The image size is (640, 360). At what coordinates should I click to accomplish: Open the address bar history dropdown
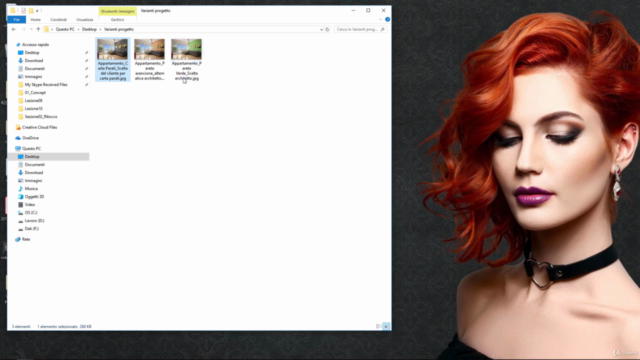(x=321, y=29)
